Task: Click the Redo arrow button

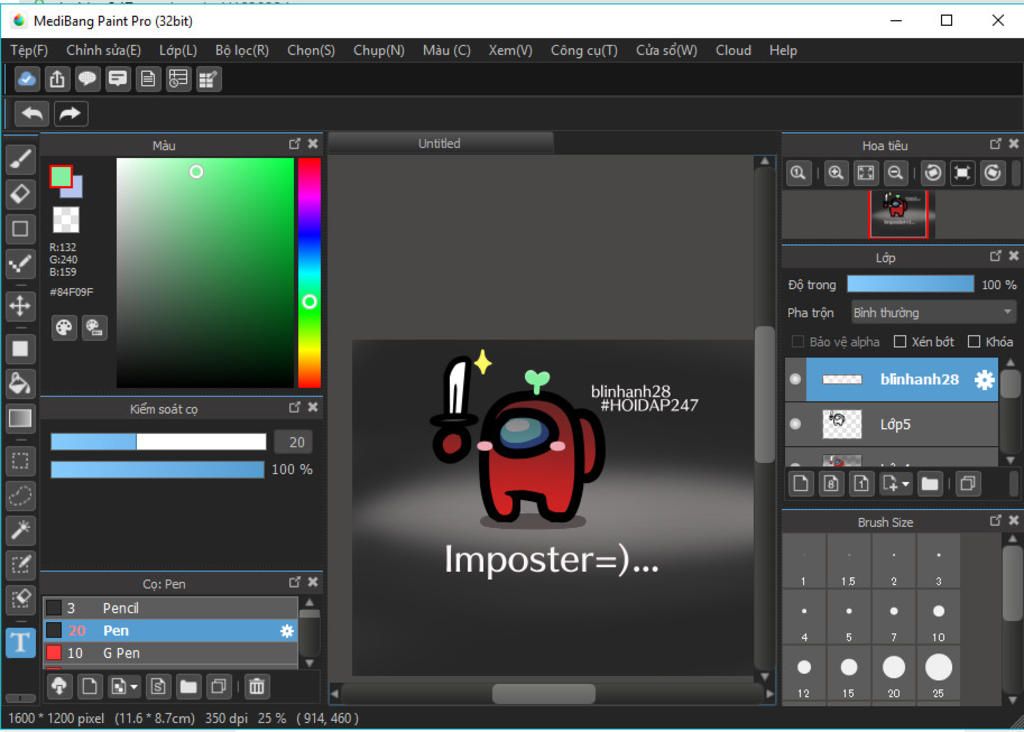Action: pyautogui.click(x=71, y=114)
